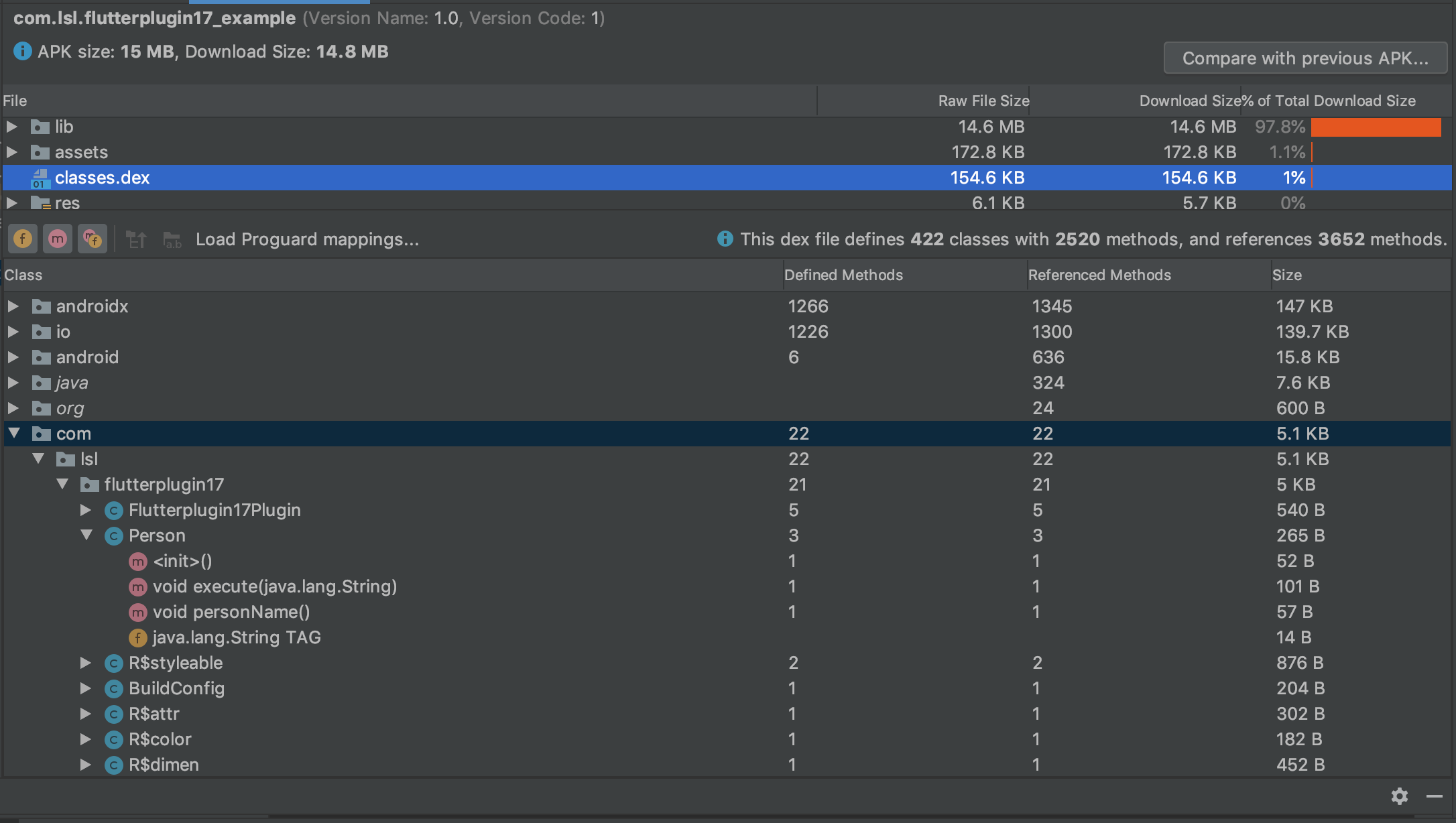Collapse the com package node
Image resolution: width=1456 pixels, height=823 pixels.
click(14, 434)
